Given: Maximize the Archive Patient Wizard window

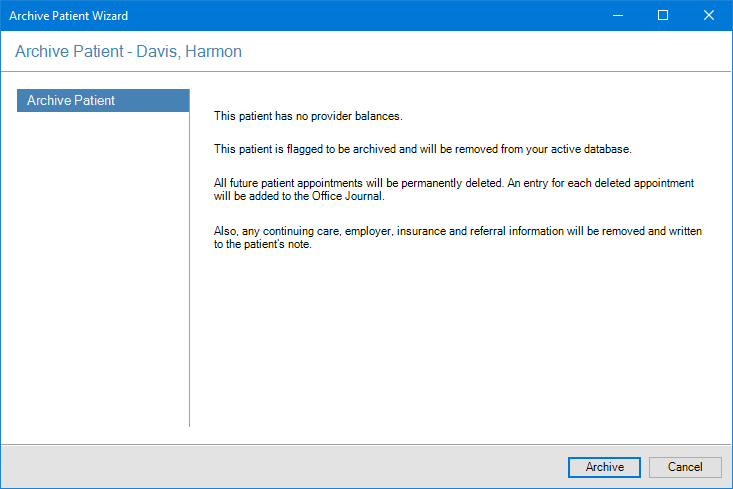Looking at the screenshot, I should point(662,16).
